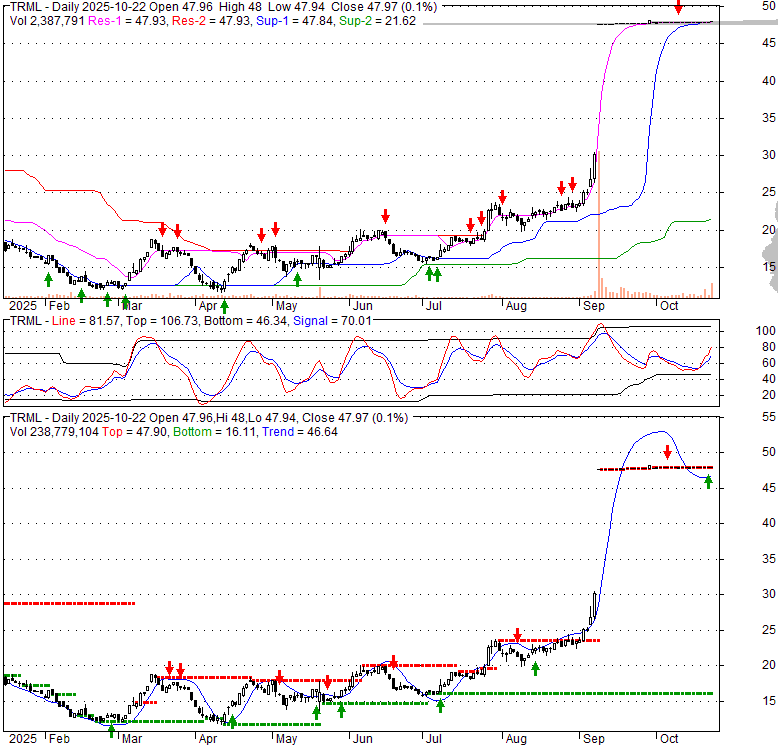Click the red down arrow at top-panel October peak
This screenshot has height=745, width=780.
point(679,9)
